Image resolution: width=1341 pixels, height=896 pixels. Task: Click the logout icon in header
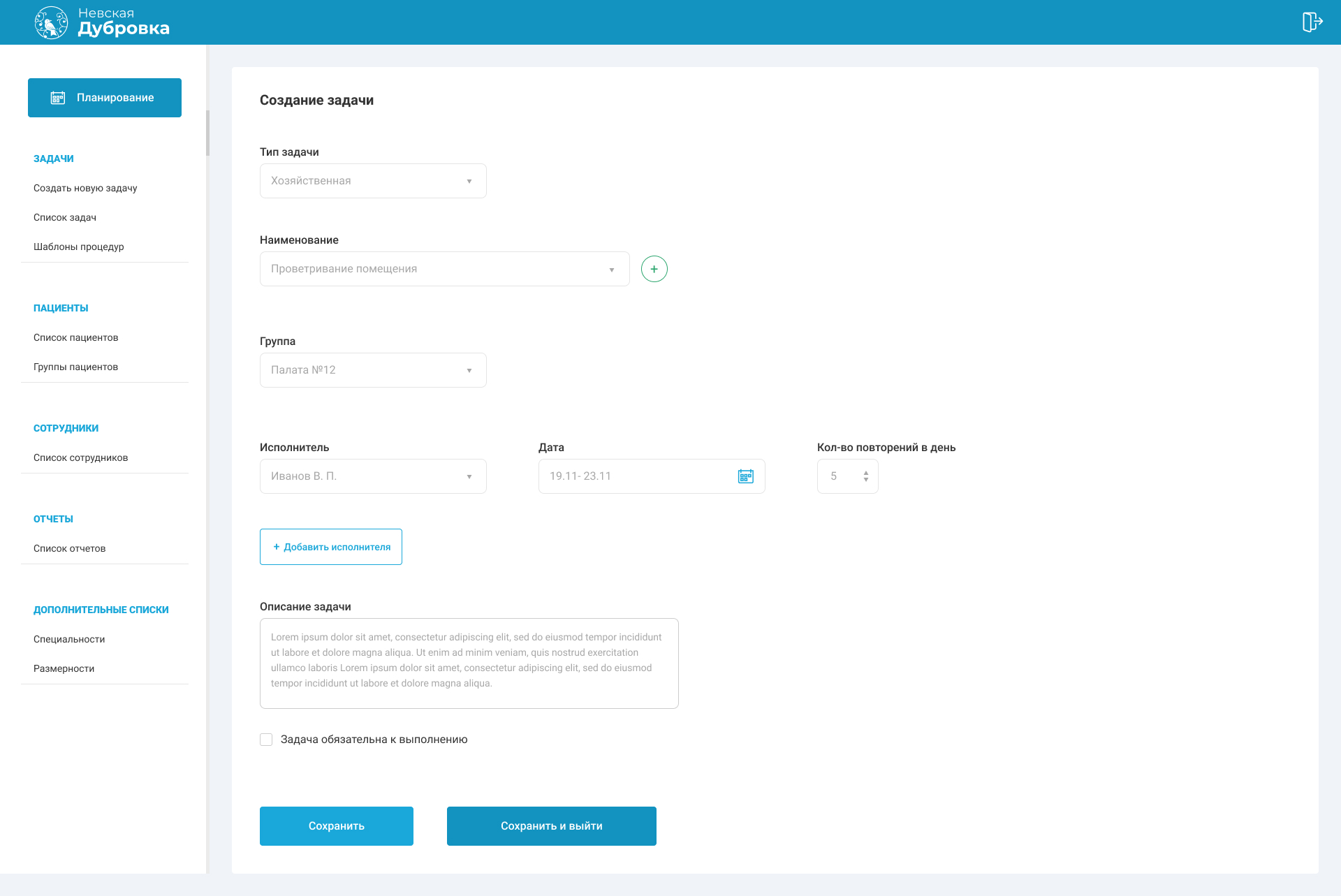click(1312, 22)
